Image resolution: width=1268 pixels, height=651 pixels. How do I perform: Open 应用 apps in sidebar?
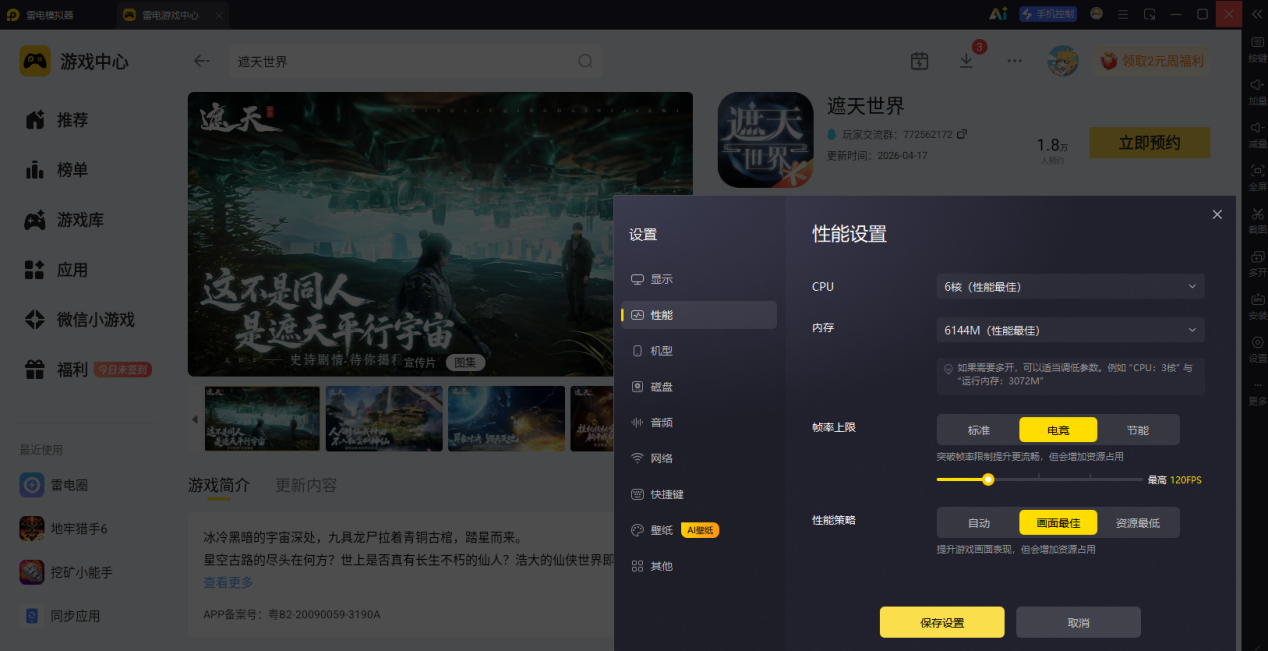pyautogui.click(x=58, y=270)
